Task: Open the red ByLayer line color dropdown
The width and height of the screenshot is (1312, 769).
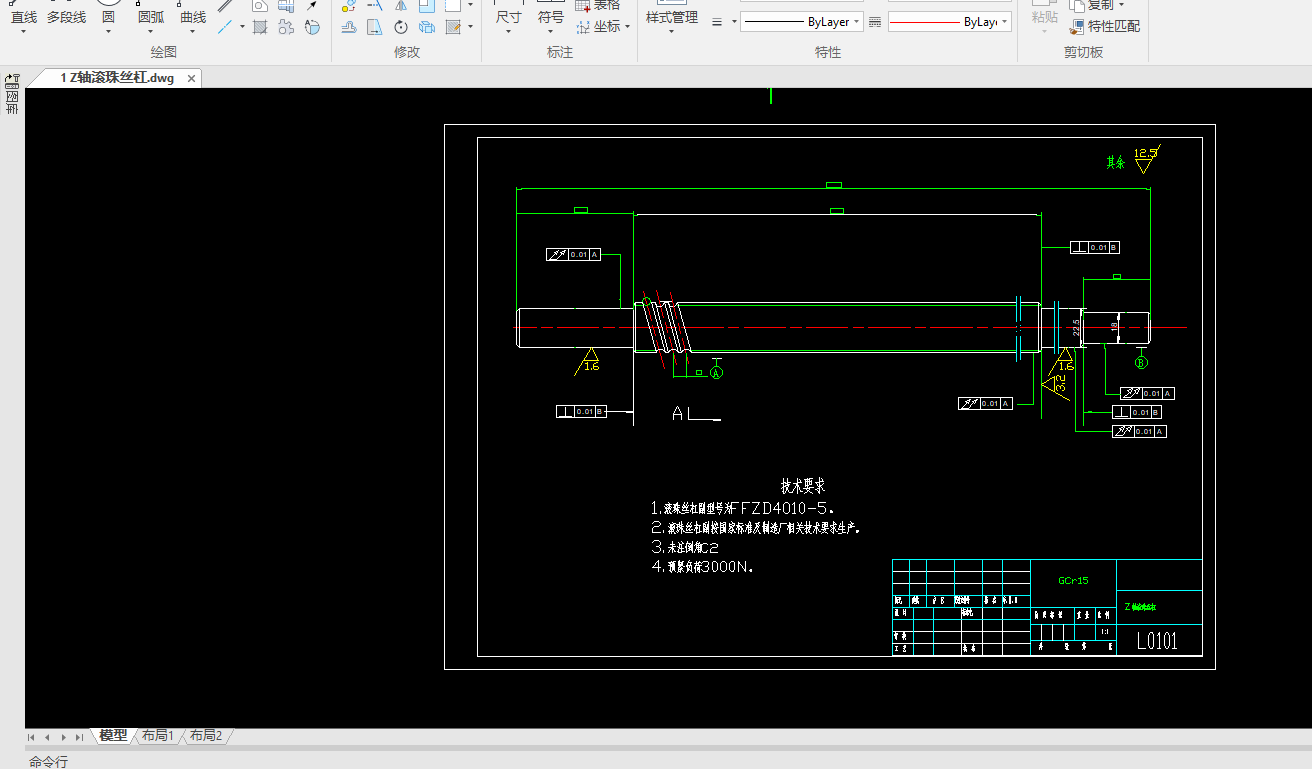Action: 949,22
